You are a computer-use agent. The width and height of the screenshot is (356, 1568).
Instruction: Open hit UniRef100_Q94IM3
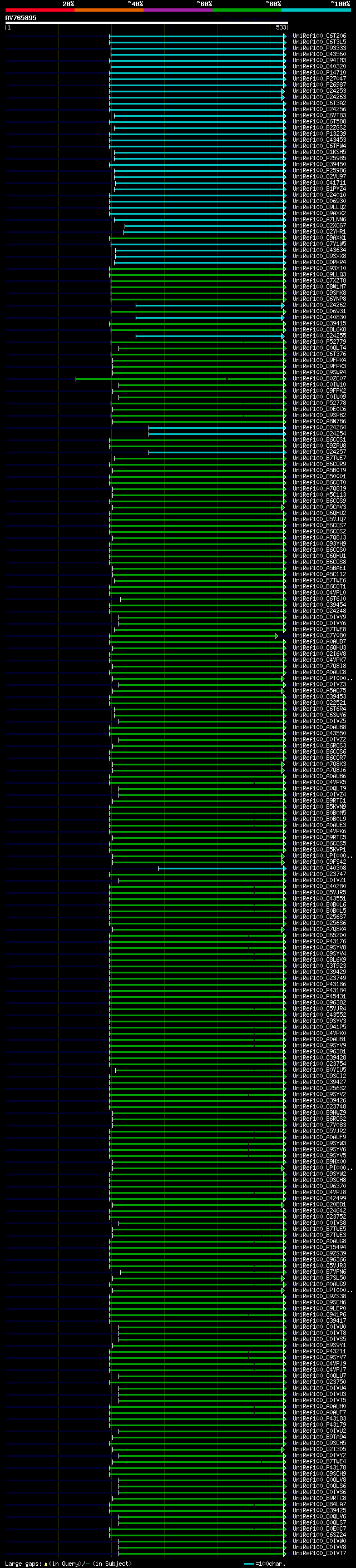click(319, 60)
